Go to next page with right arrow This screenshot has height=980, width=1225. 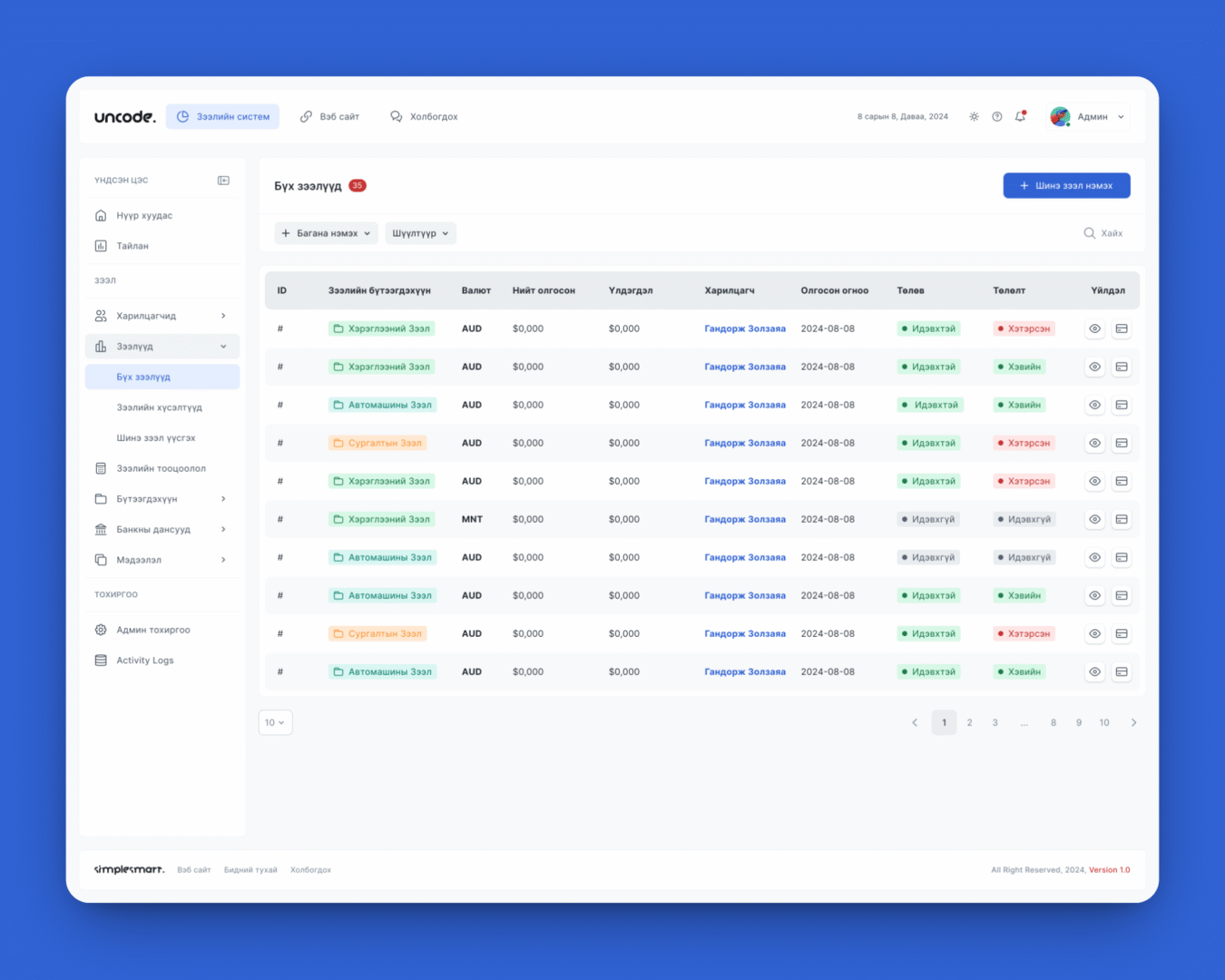point(1133,722)
